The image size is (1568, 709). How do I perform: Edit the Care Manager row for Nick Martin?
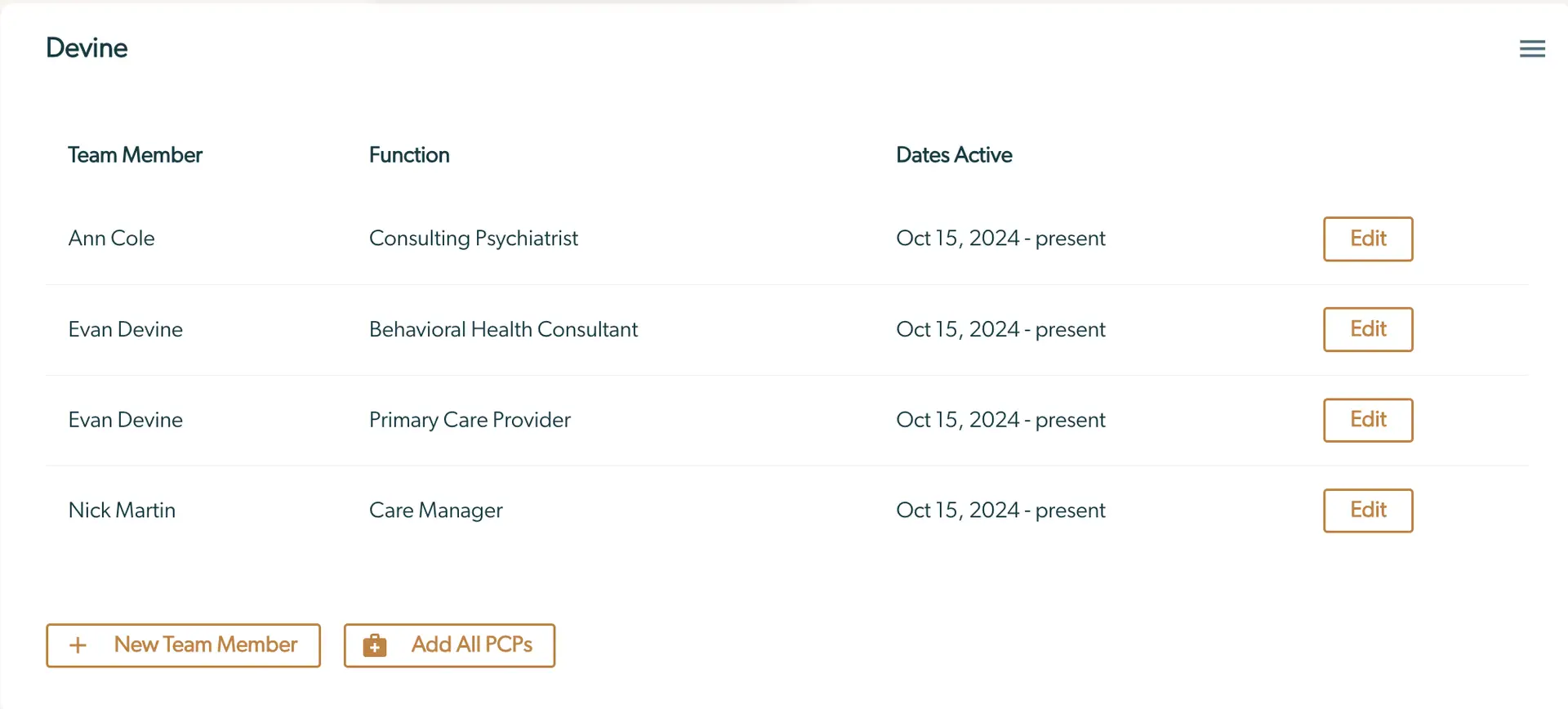(1367, 511)
